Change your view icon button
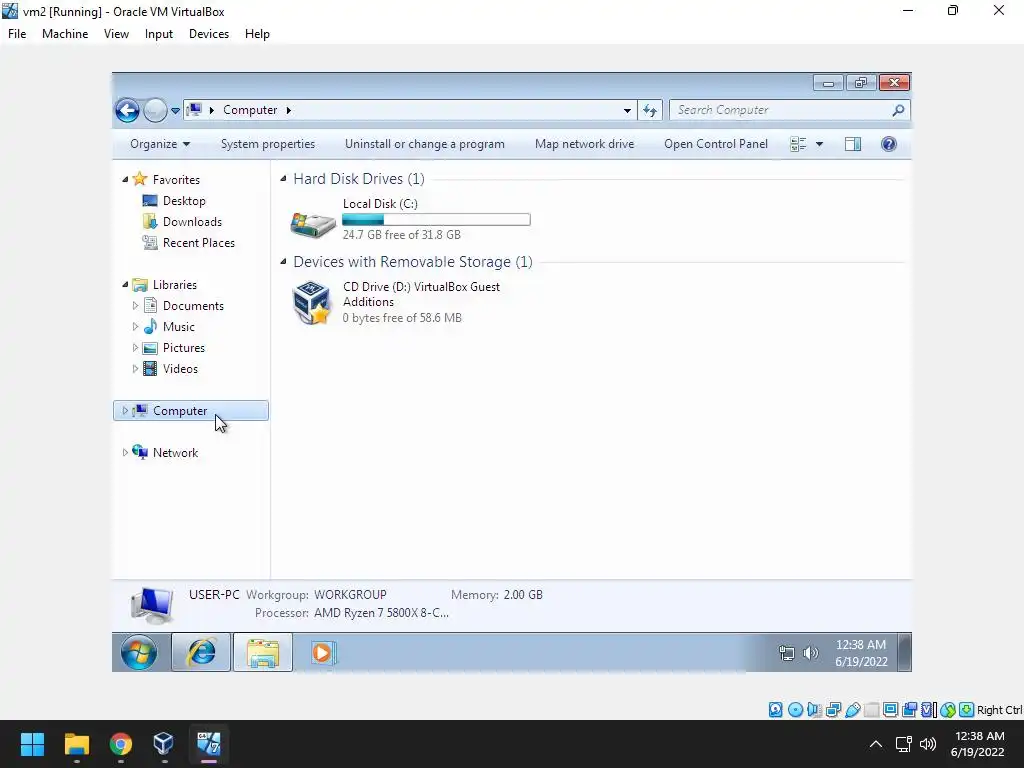This screenshot has width=1024, height=768. [x=798, y=144]
